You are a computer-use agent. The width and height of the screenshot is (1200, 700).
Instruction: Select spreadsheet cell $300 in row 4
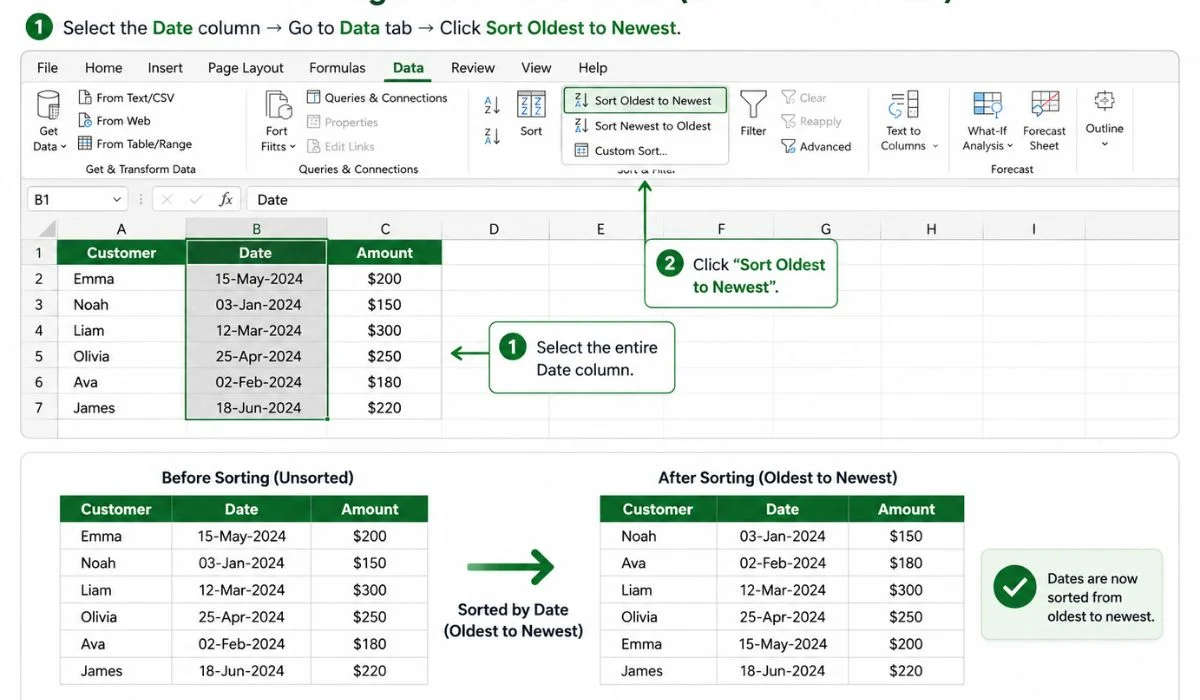[385, 330]
